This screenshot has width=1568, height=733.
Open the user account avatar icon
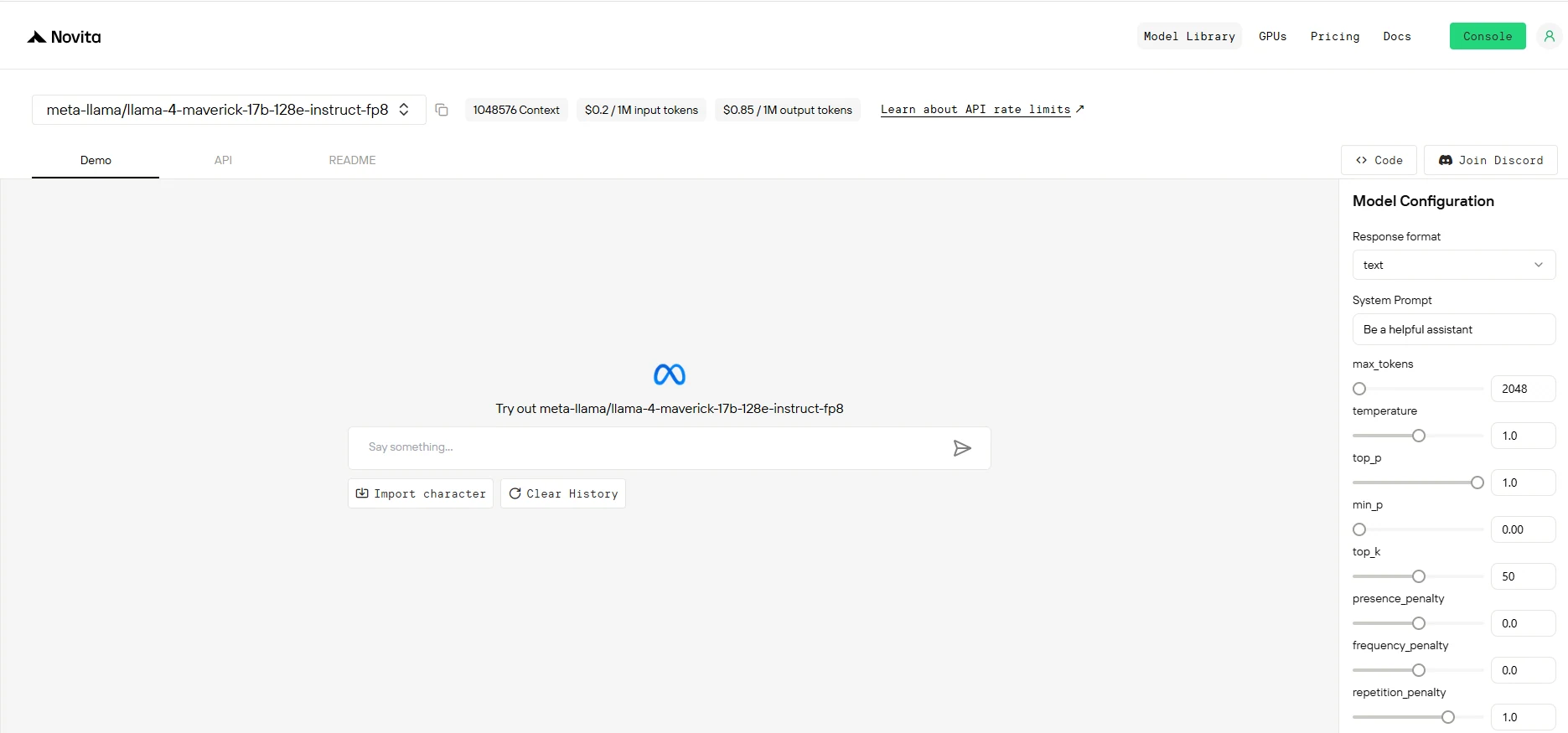pyautogui.click(x=1550, y=36)
